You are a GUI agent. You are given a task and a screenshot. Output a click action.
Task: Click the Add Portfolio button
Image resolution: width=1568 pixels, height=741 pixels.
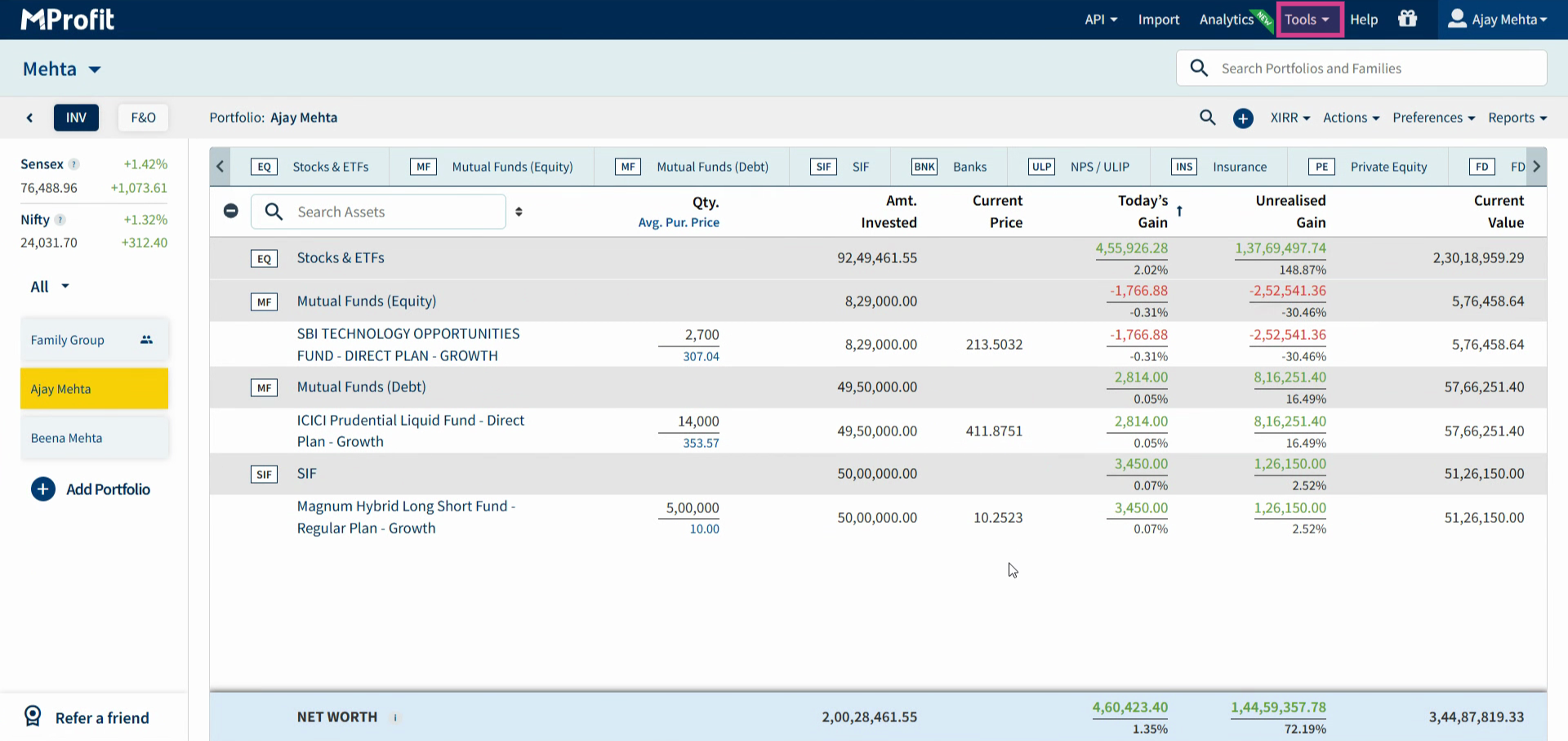91,489
